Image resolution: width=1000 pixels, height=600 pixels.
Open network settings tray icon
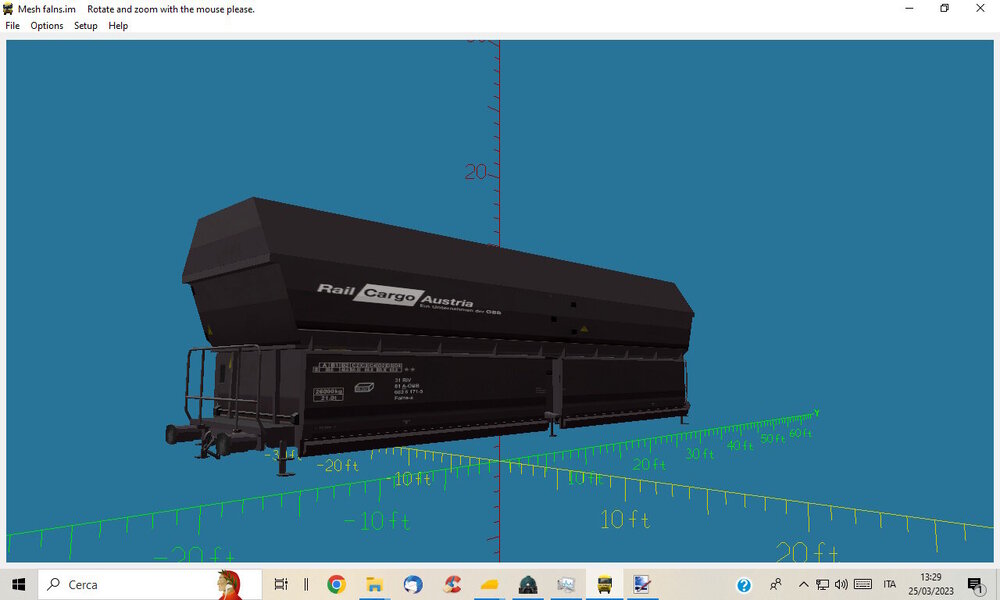point(823,584)
